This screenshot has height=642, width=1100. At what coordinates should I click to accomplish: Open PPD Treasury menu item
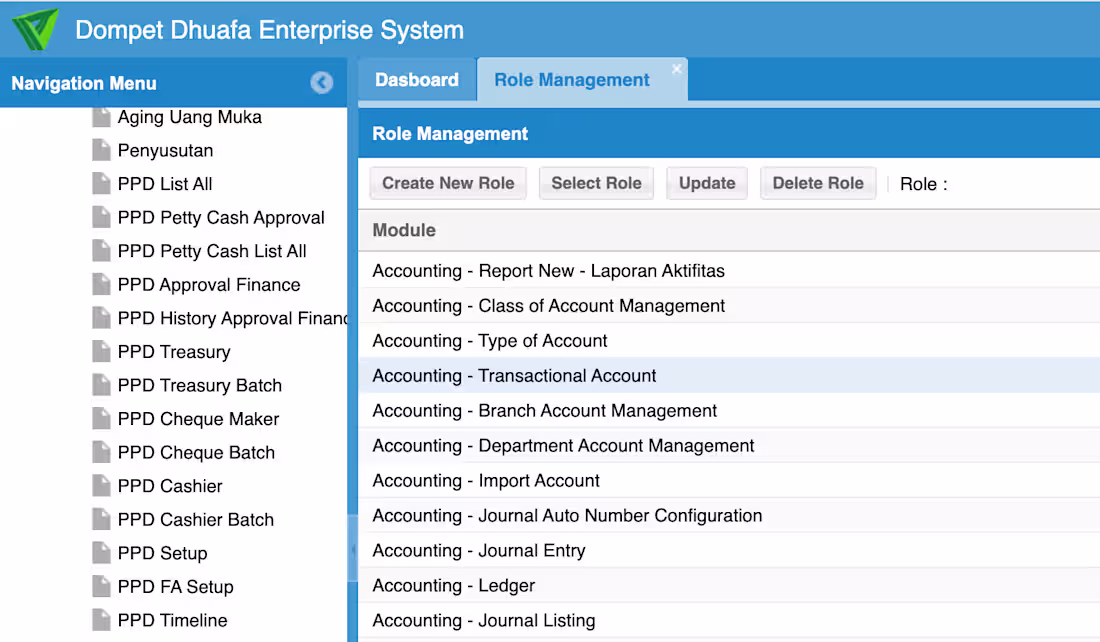click(x=174, y=352)
